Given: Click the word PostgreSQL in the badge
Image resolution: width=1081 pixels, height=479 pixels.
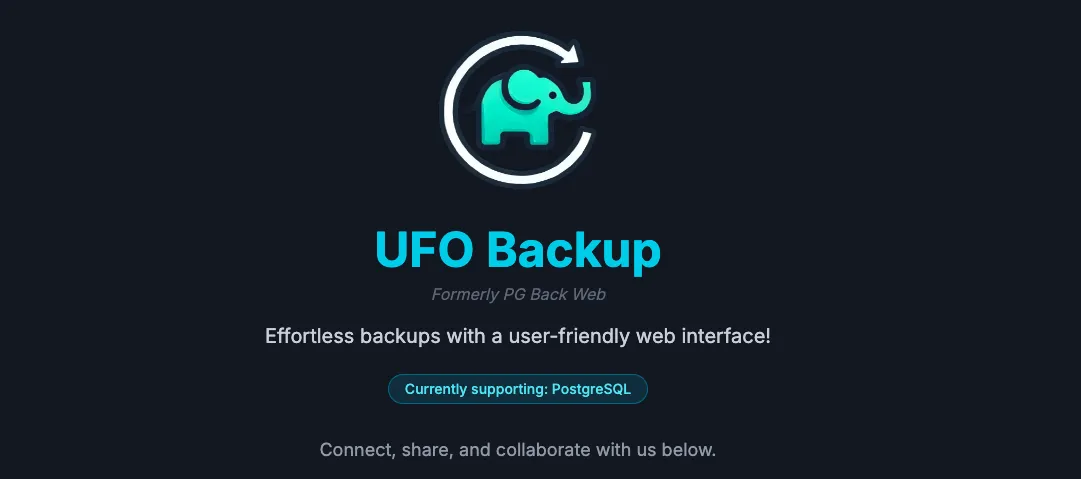Looking at the screenshot, I should coord(592,389).
